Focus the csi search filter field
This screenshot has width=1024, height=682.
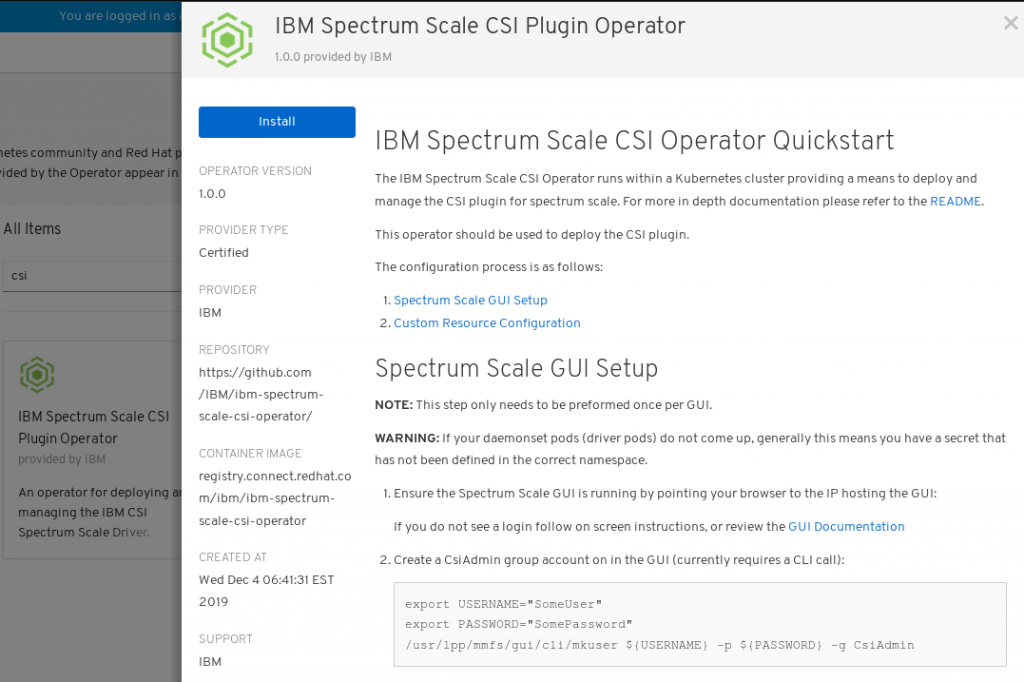[92, 276]
